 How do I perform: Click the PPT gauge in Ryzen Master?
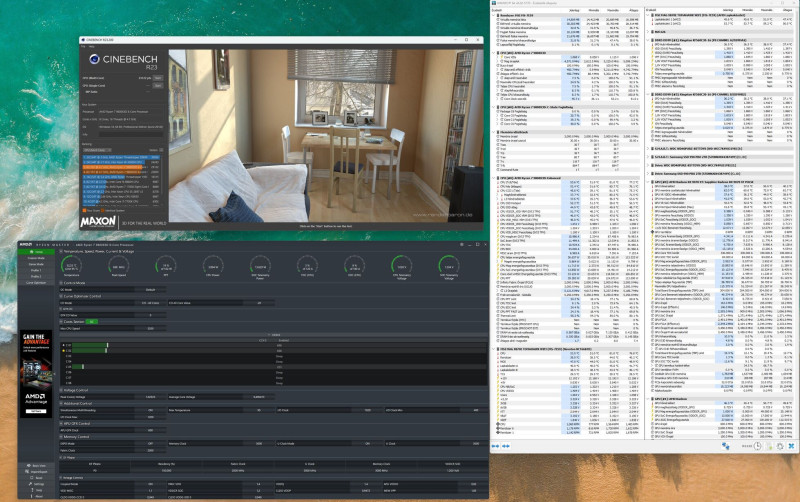[x=165, y=266]
